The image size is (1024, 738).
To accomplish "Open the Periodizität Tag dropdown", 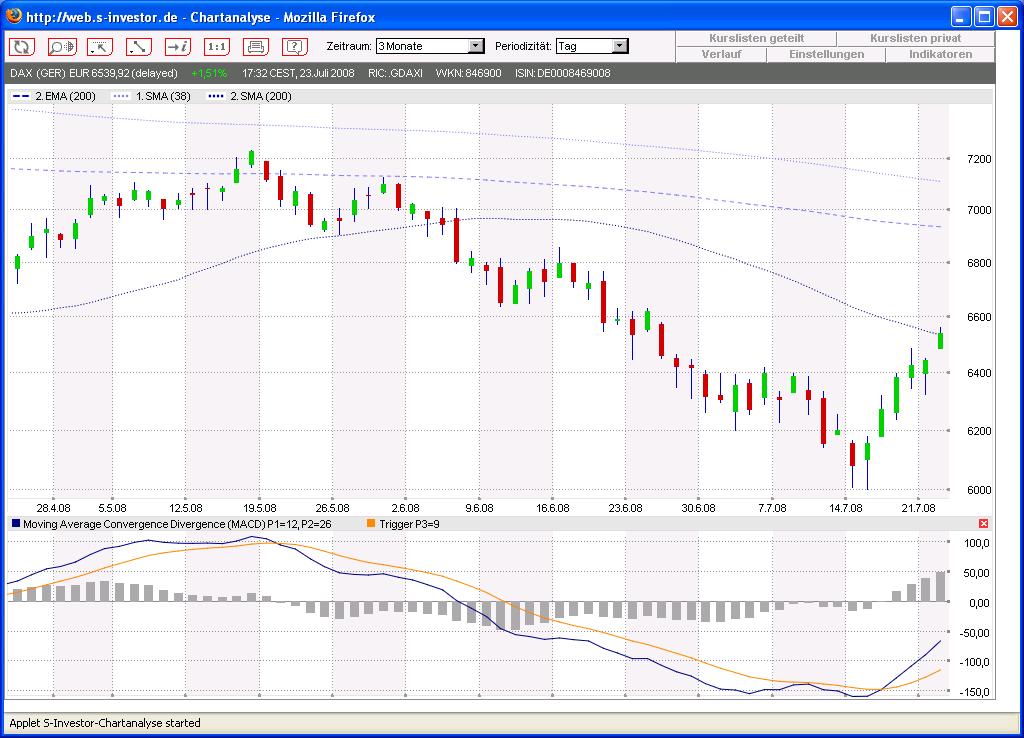I will 592,46.
